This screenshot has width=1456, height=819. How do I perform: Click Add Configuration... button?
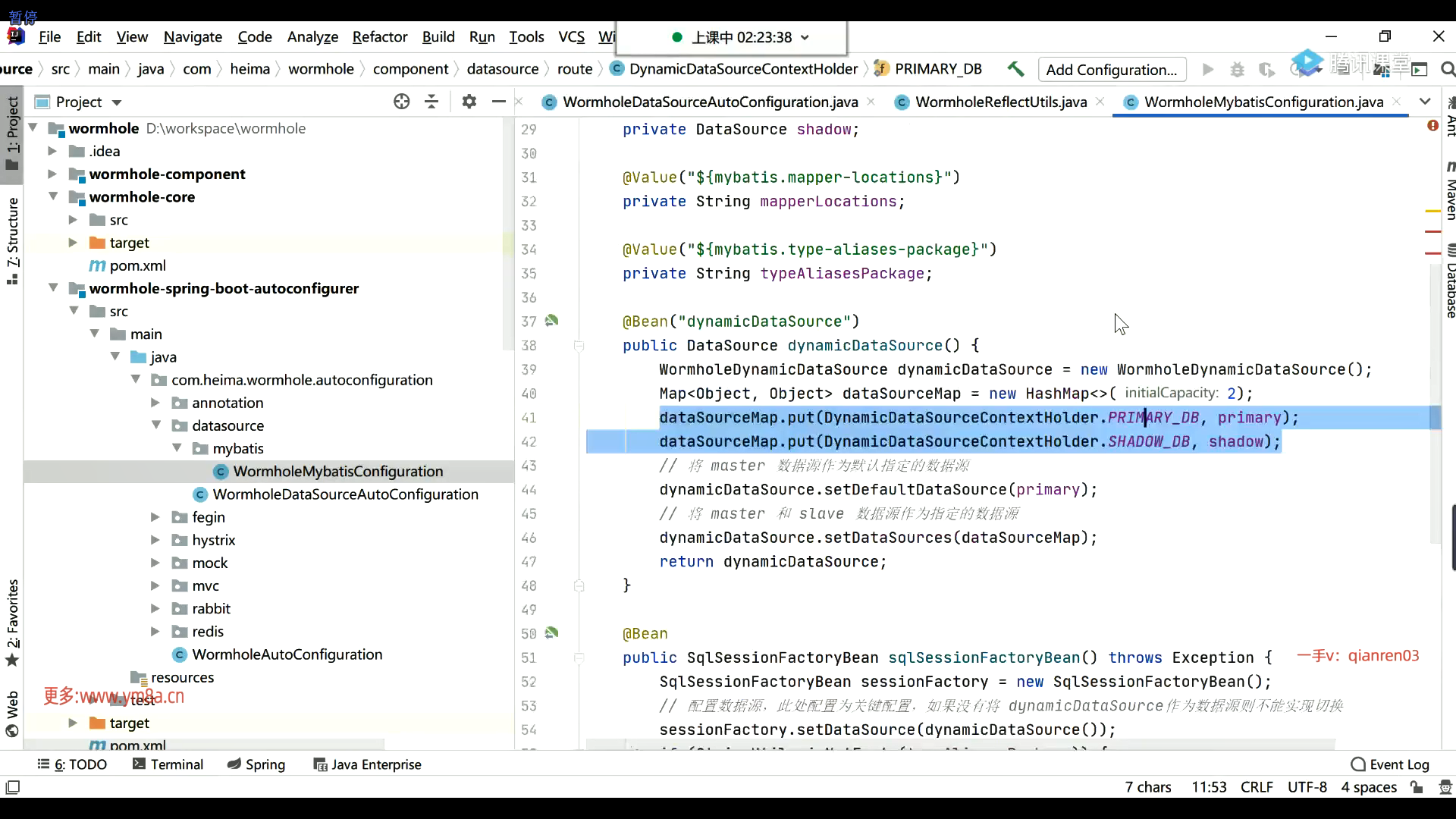1111,70
